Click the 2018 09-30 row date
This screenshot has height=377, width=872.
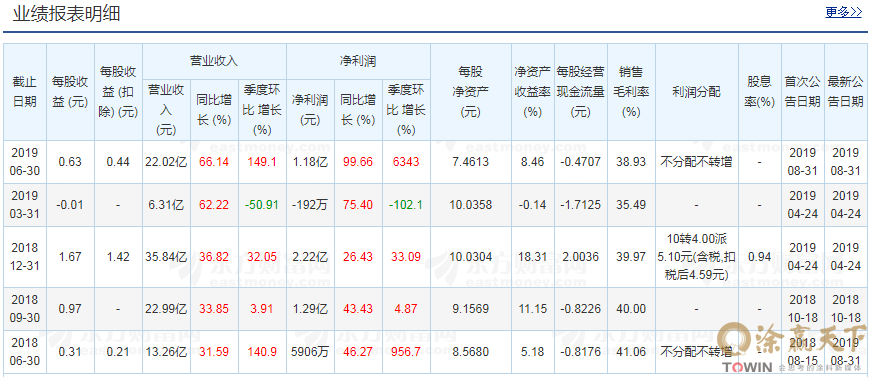[25, 309]
